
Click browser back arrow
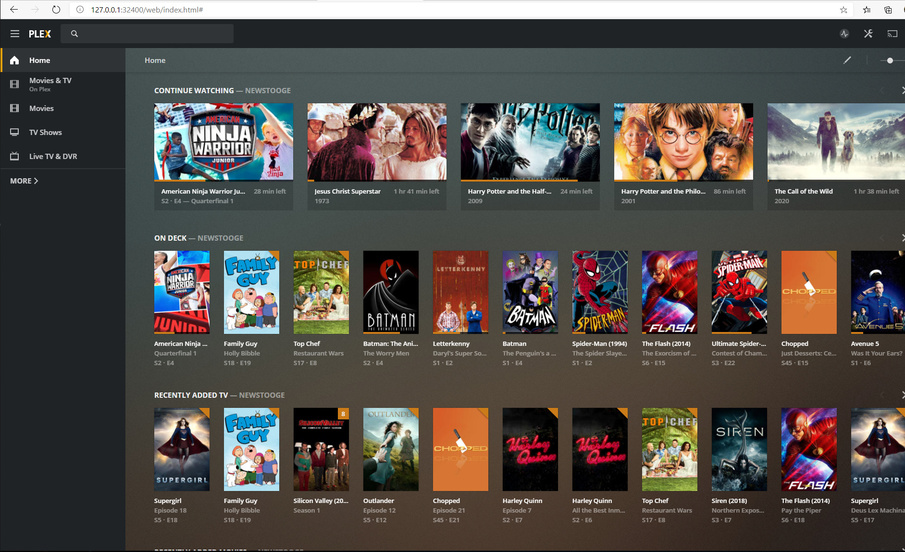pos(14,9)
